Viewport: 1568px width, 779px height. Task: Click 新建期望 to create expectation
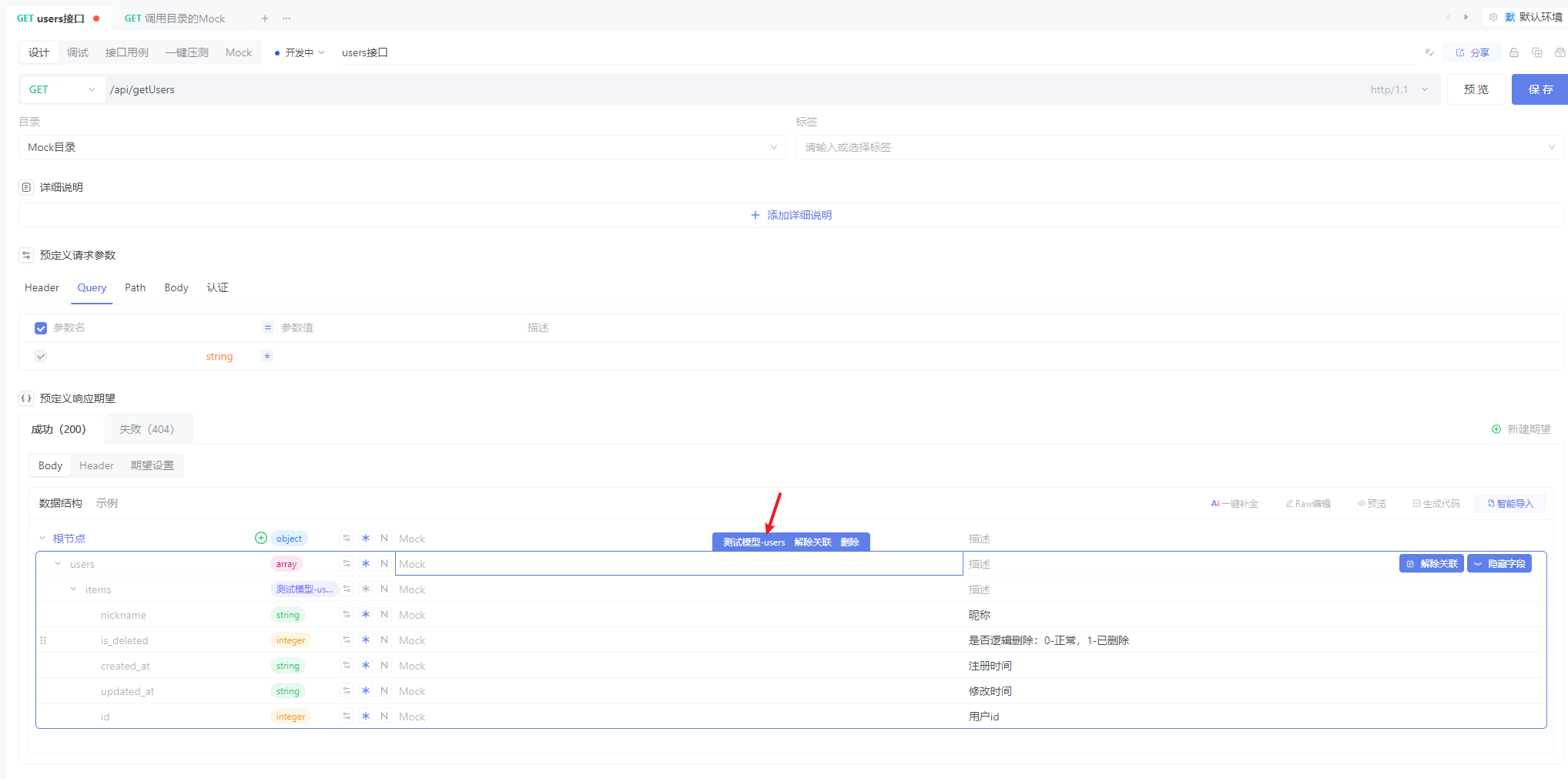(1521, 429)
